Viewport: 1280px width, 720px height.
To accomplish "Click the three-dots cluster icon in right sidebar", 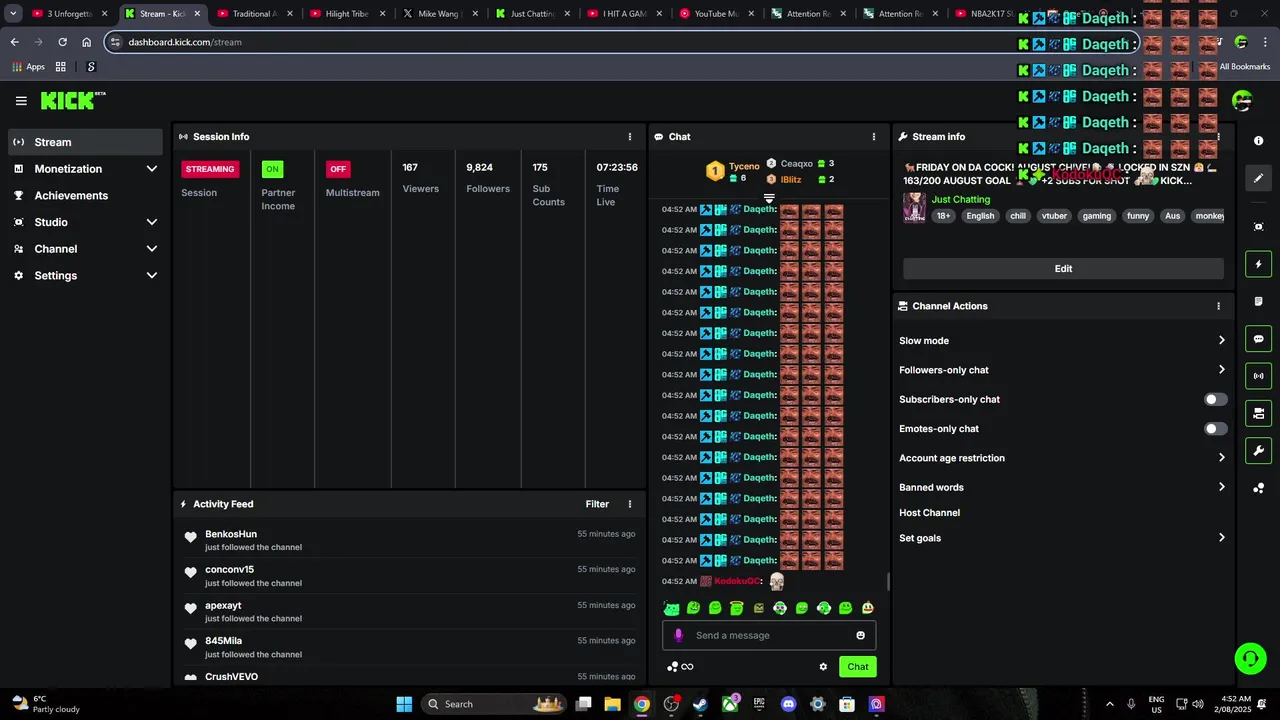I will [1259, 488].
